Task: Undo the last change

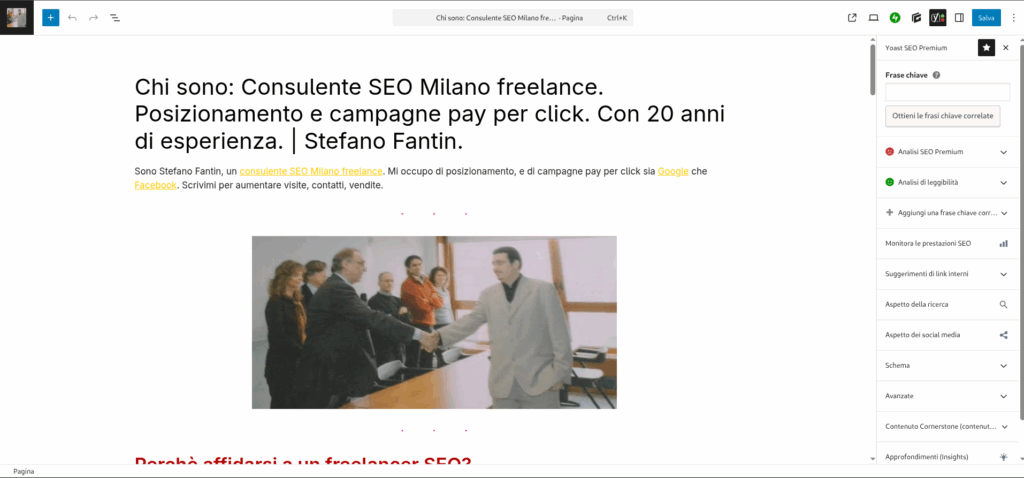Action: click(x=72, y=18)
